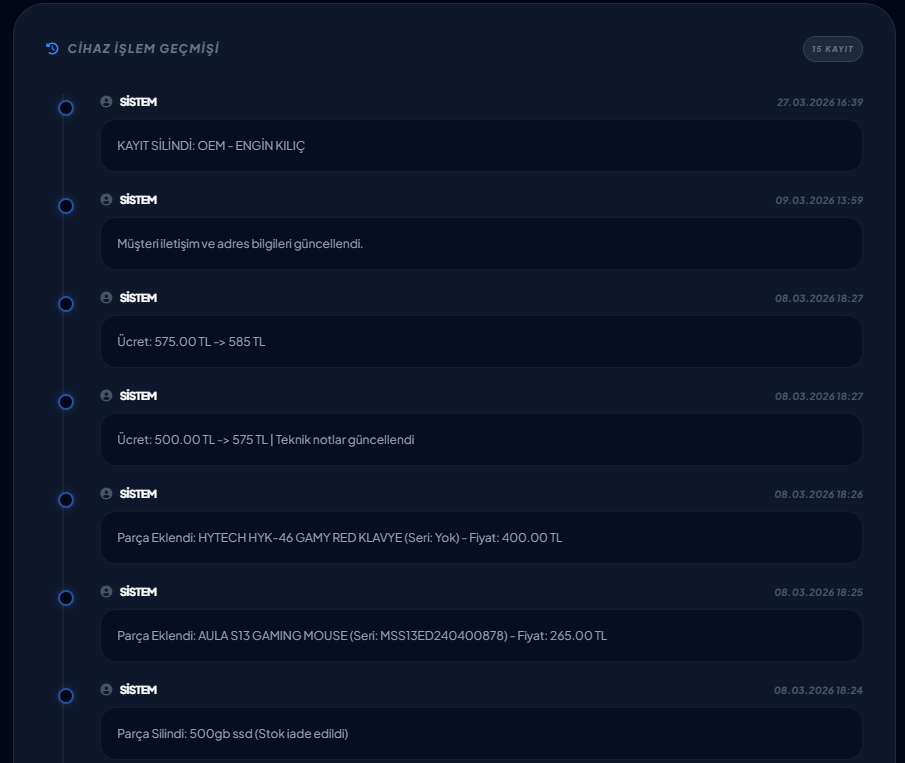905x763 pixels.
Task: Select the user icon for the HYTECH klavye entry
Action: pyautogui.click(x=106, y=493)
